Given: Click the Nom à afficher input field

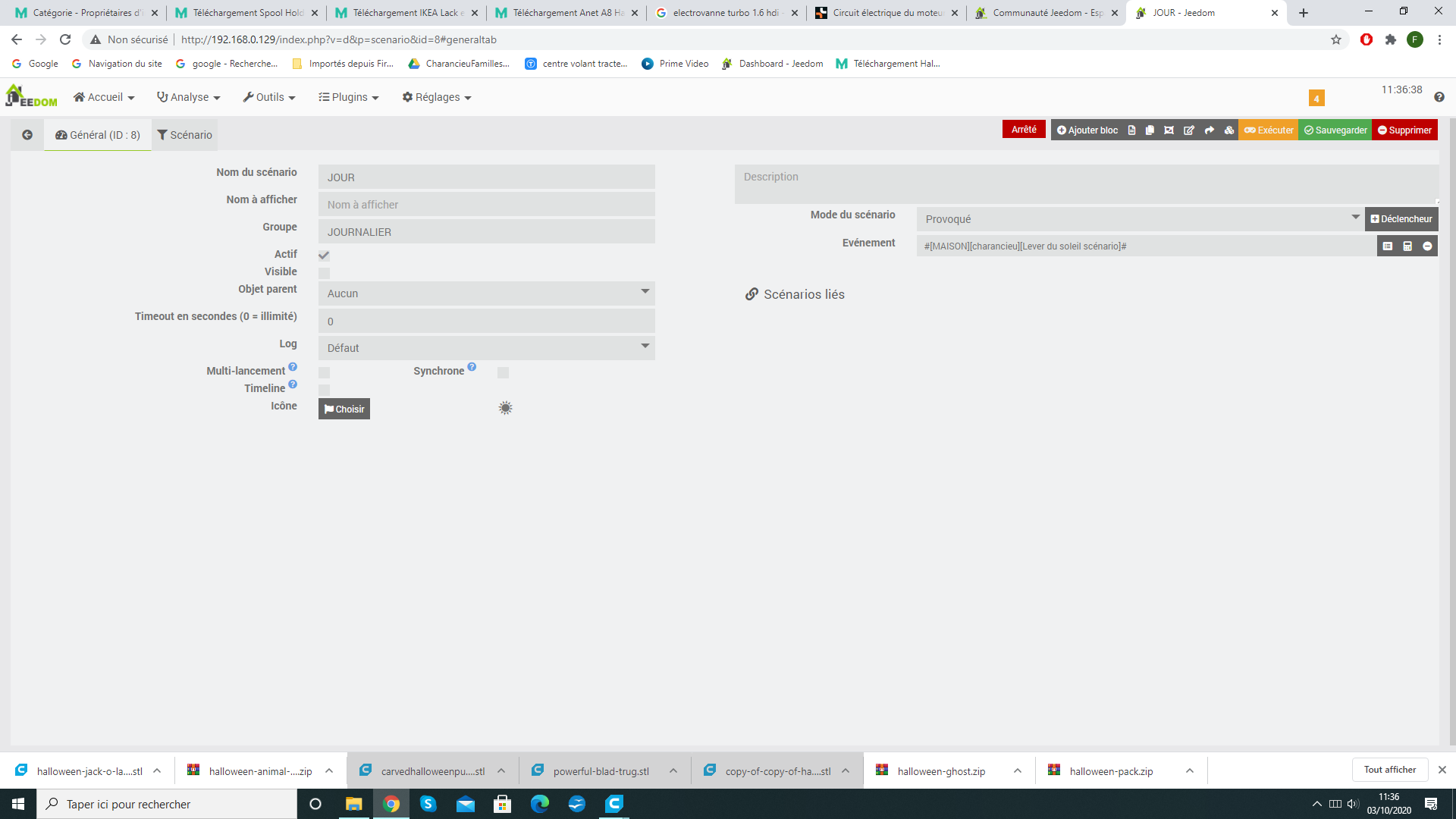Looking at the screenshot, I should 486,205.
